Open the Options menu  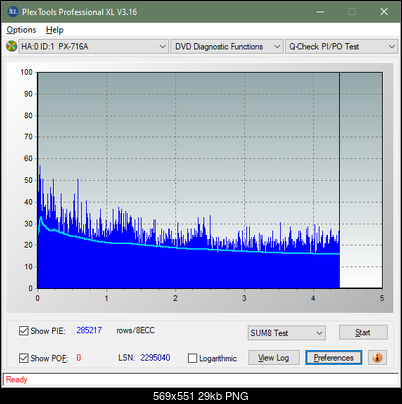tap(21, 30)
